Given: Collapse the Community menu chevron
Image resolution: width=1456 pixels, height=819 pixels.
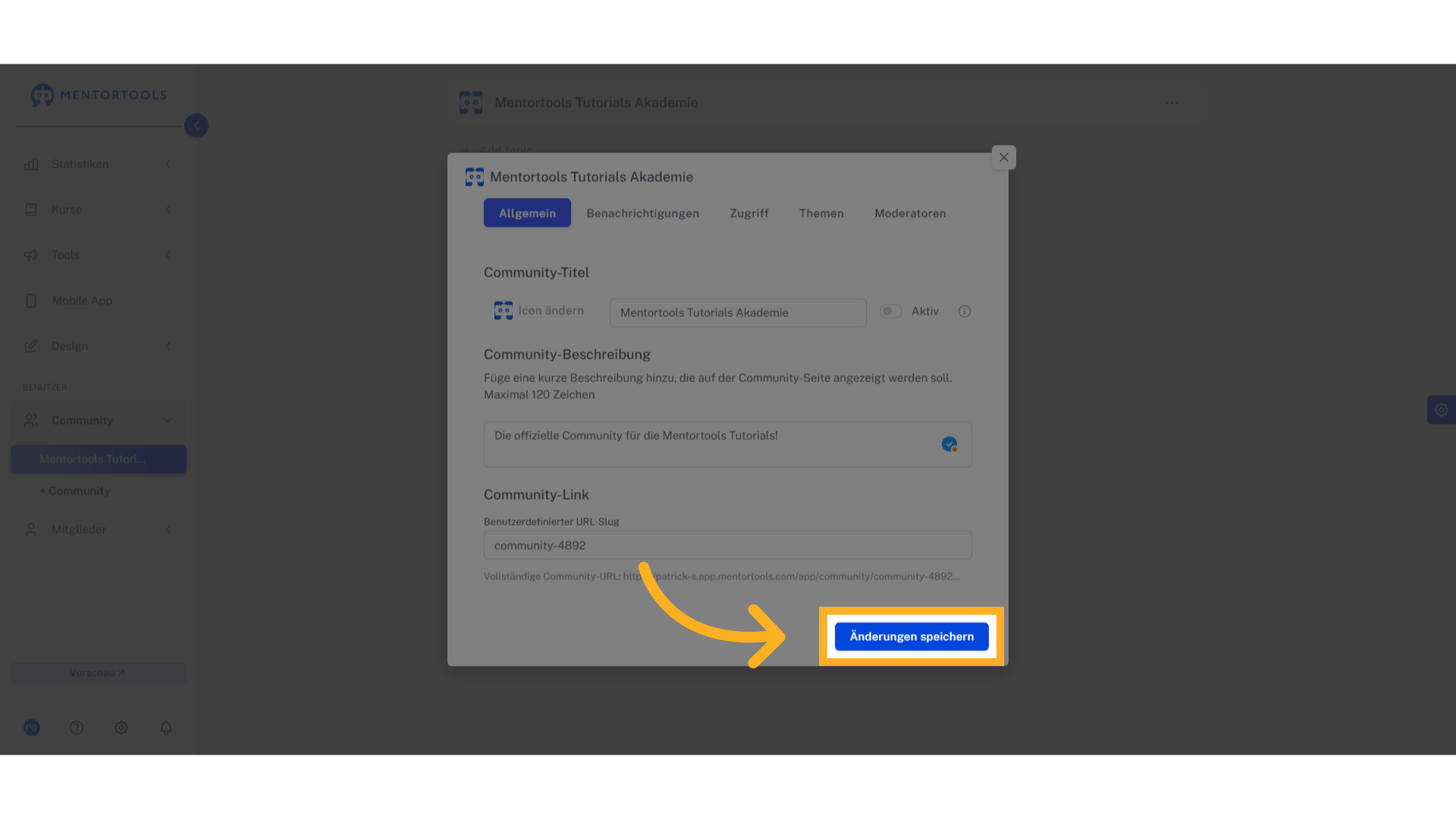Looking at the screenshot, I should coord(168,421).
